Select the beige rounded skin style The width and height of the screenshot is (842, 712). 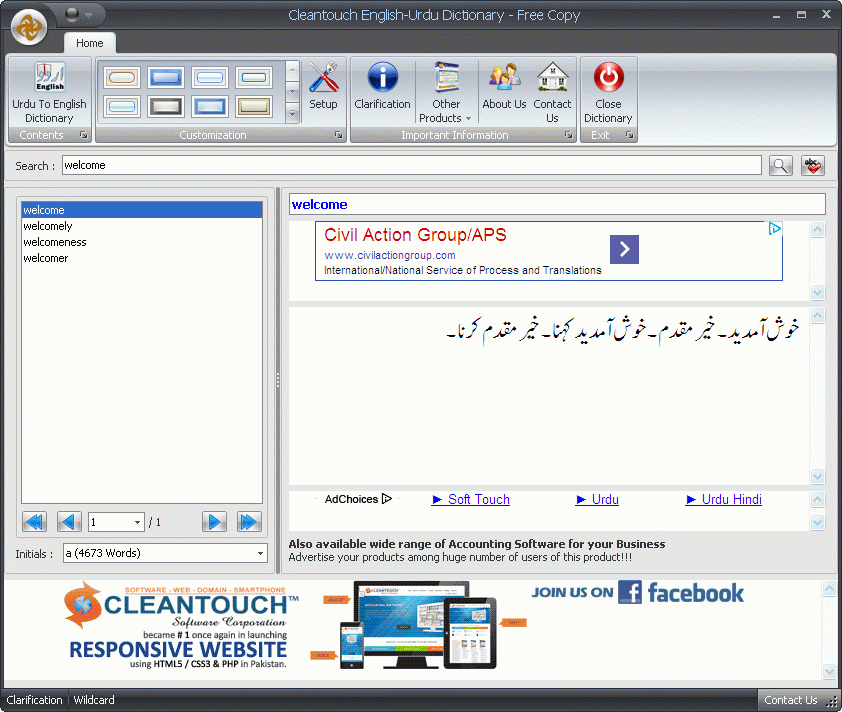point(122,78)
